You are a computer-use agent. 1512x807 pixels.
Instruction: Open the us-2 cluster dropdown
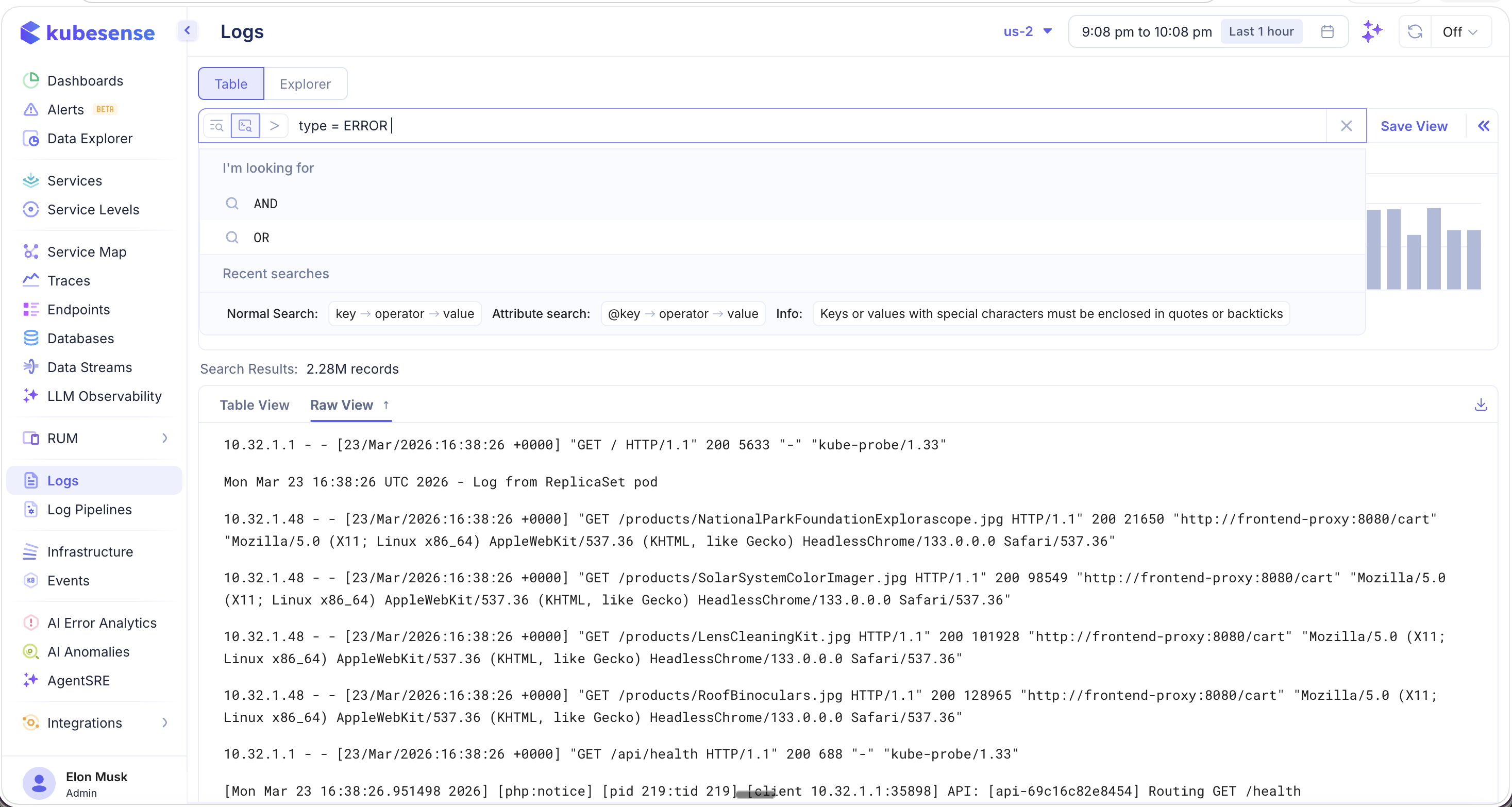coord(1027,32)
